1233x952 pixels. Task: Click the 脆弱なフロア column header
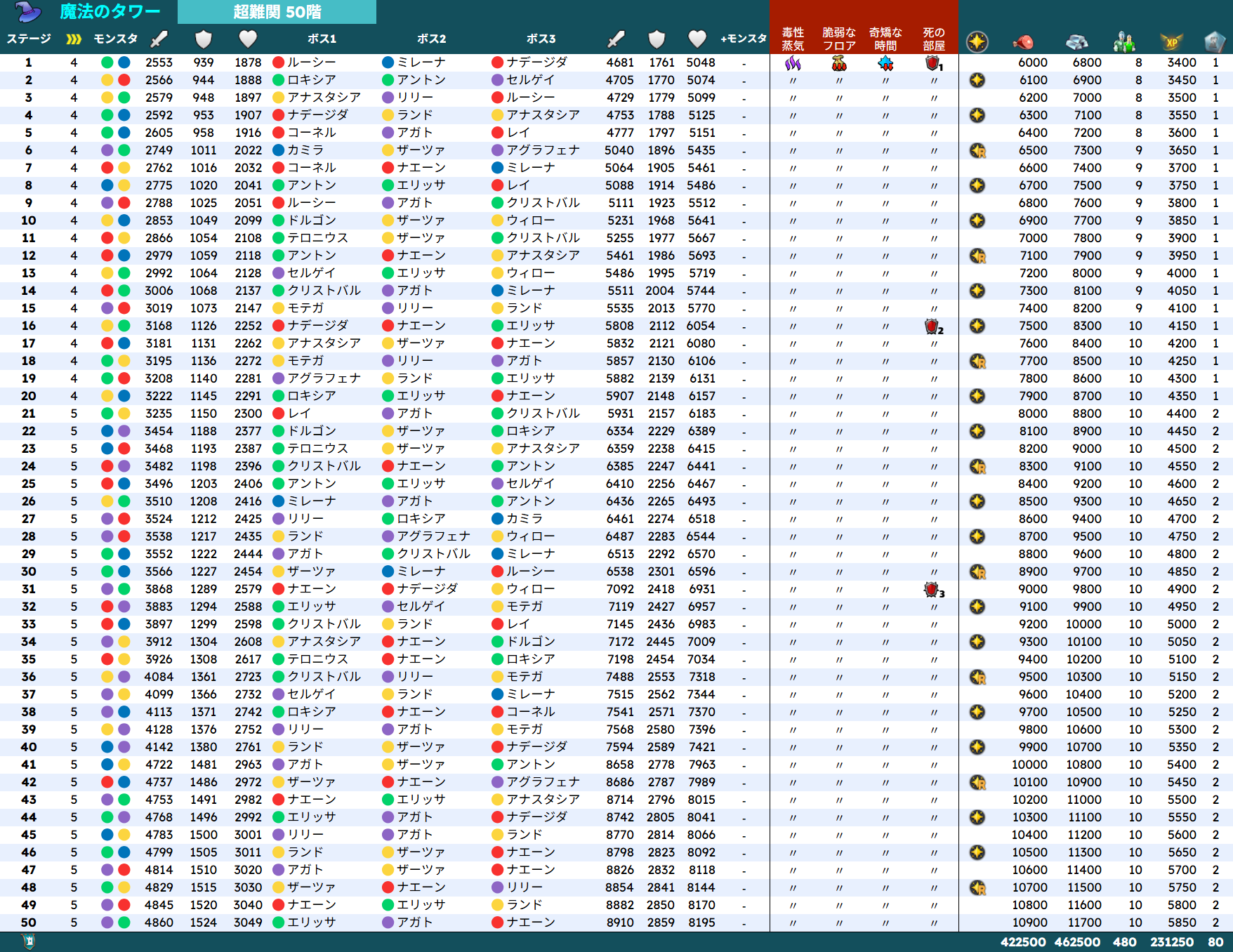pos(839,39)
